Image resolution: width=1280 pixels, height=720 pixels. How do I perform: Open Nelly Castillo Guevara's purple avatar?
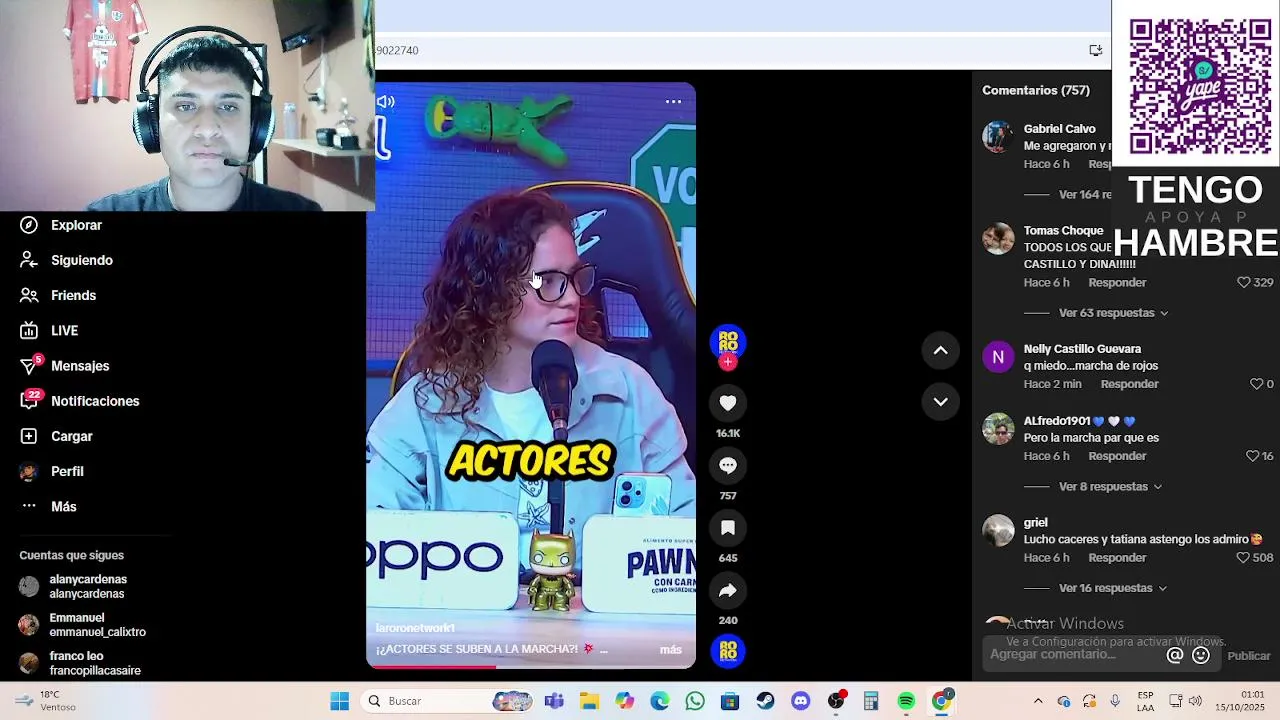coord(998,357)
